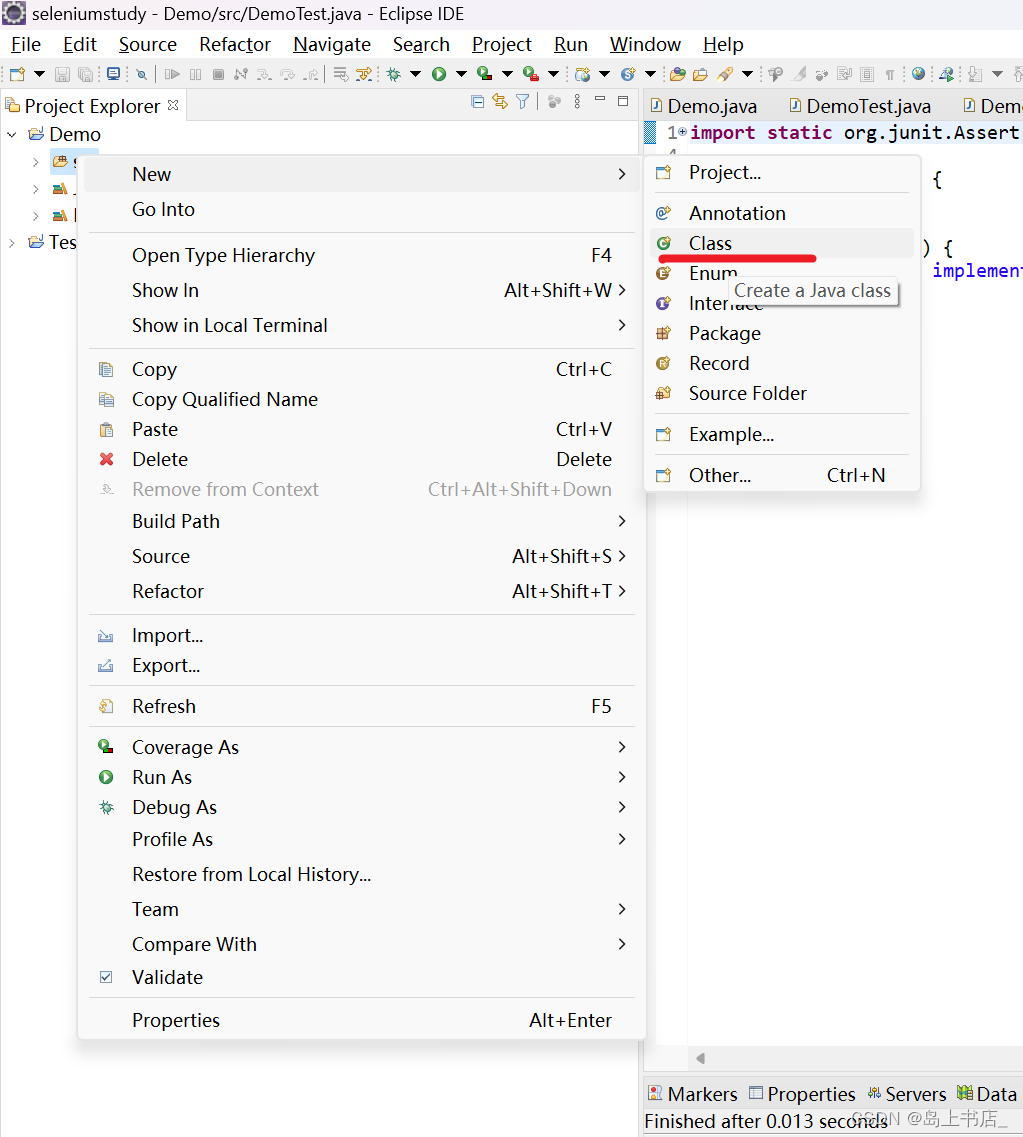Viewport: 1023px width, 1137px height.
Task: Open dropdown arrow next to New icon
Action: coord(40,74)
